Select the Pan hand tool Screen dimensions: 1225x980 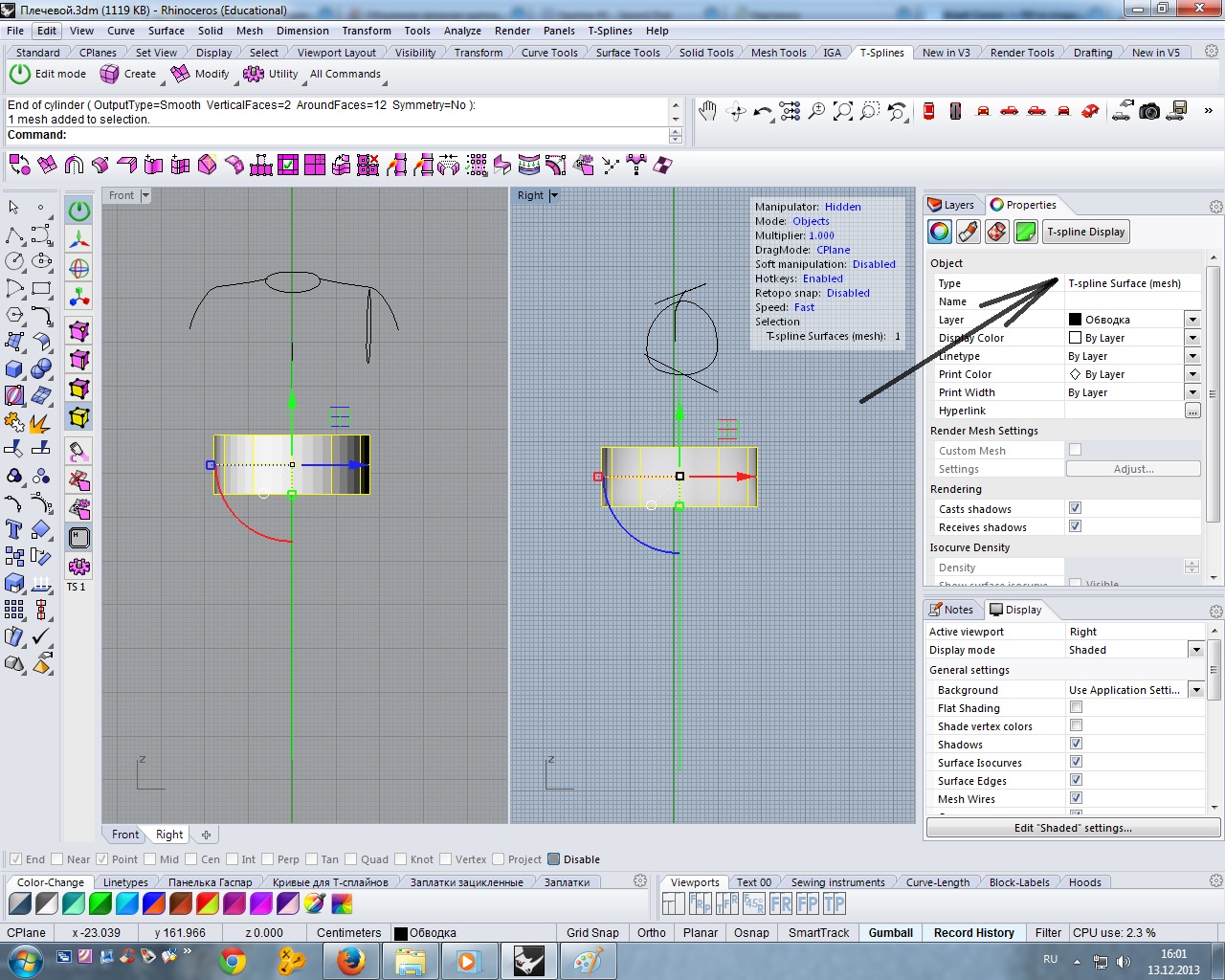707,112
